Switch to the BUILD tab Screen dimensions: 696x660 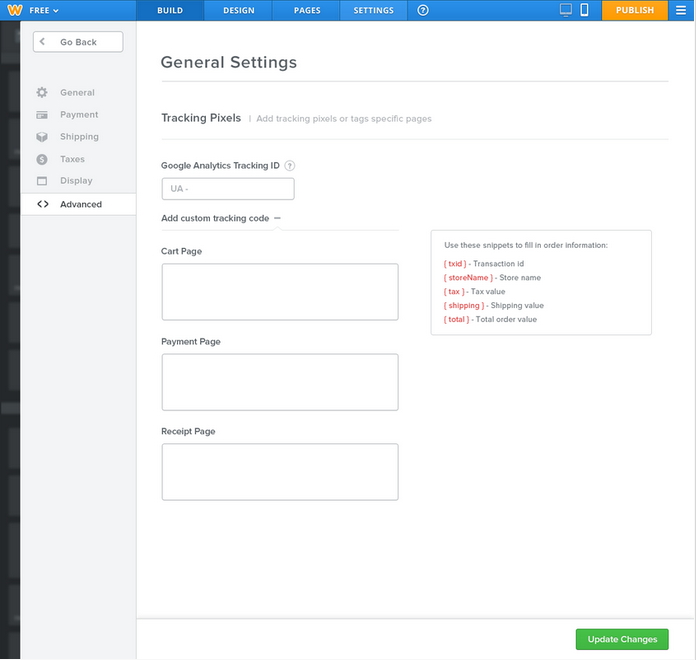[x=170, y=10]
